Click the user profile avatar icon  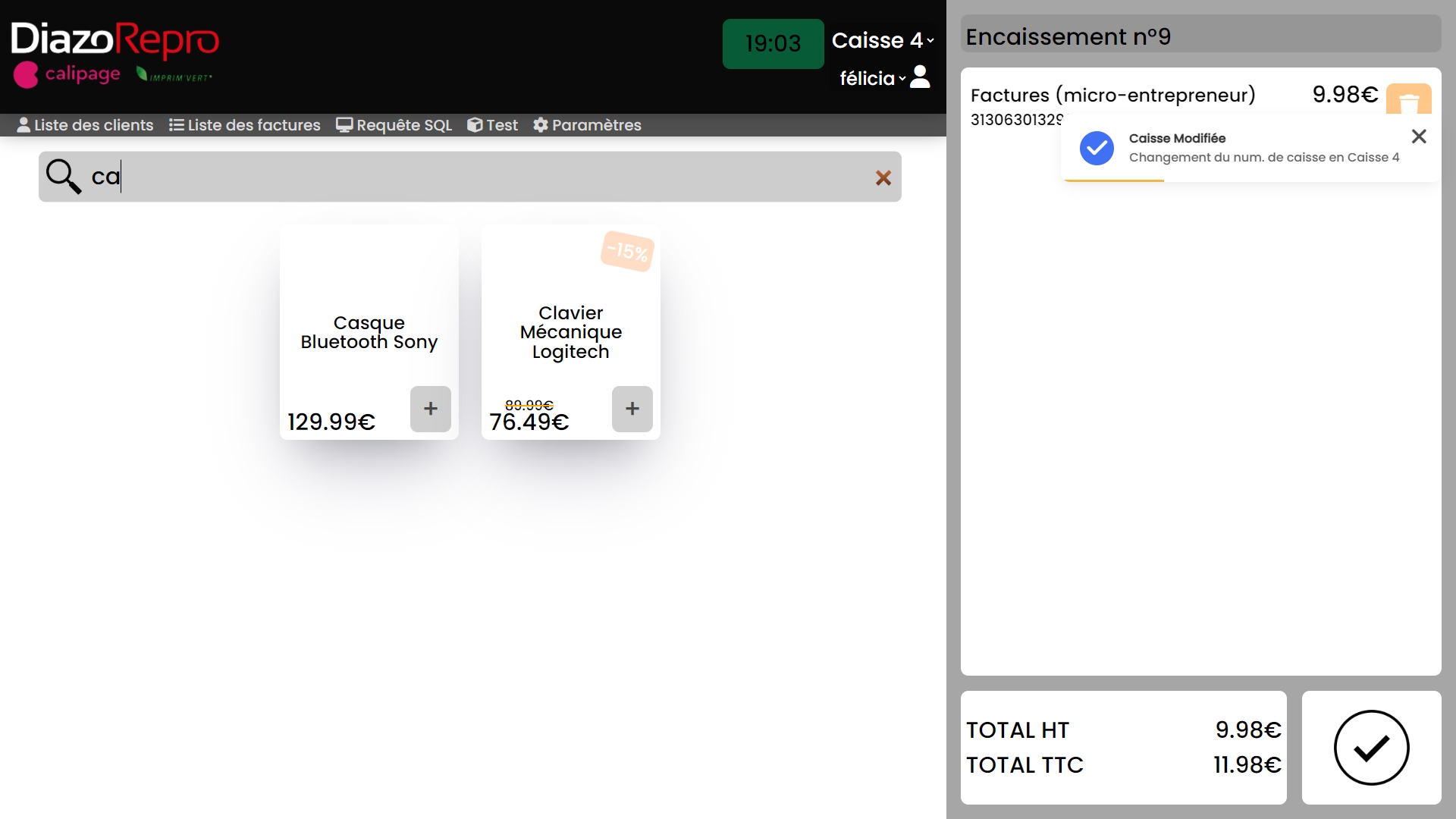pyautogui.click(x=920, y=77)
